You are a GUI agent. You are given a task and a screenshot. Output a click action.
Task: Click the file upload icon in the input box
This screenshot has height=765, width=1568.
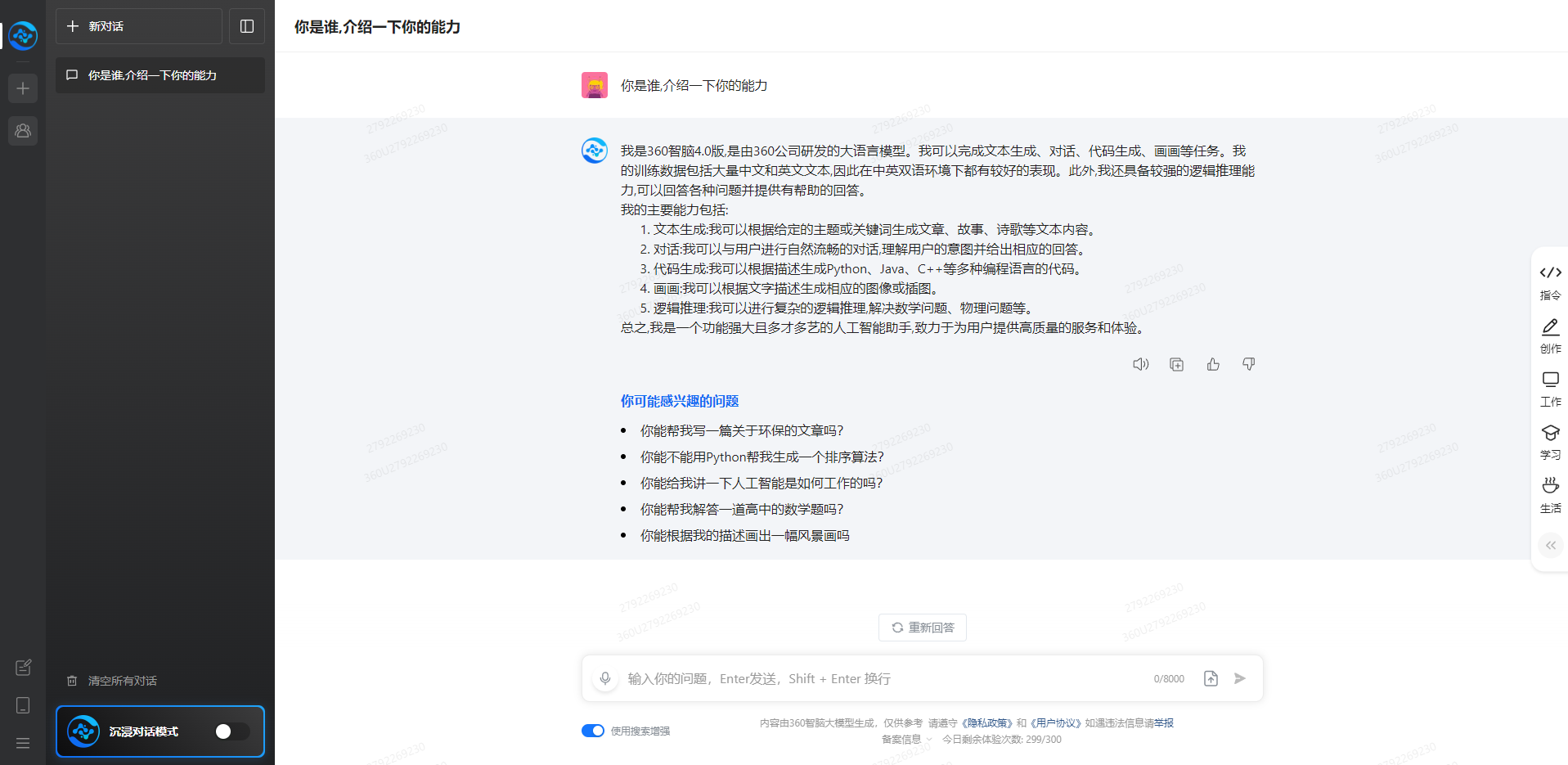tap(1211, 678)
